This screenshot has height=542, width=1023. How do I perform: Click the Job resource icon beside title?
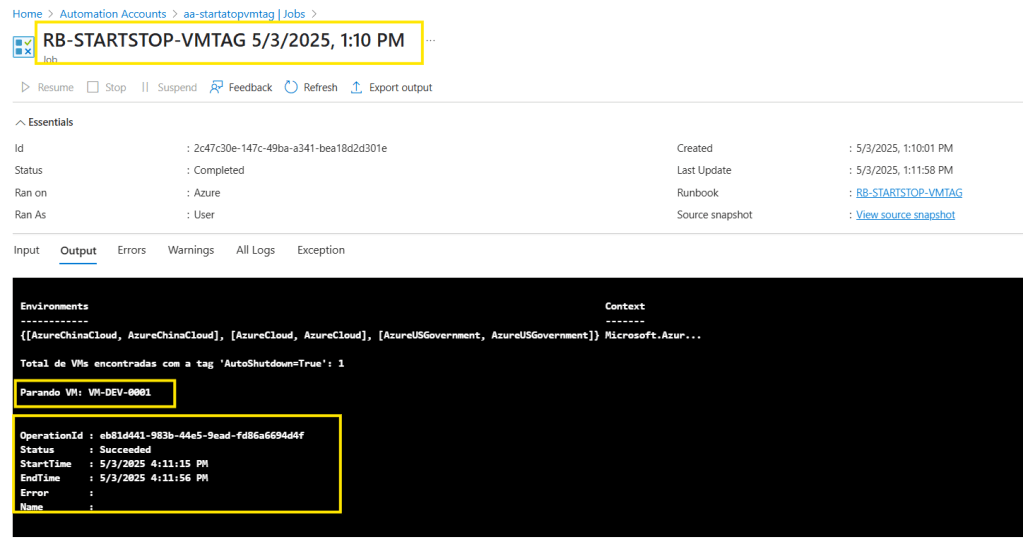[x=23, y=47]
